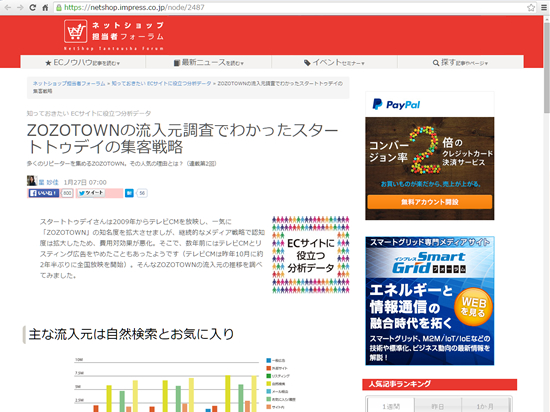The height and width of the screenshot is (412, 550).
Task: Select the 昨日 ranking tab
Action: coord(438,406)
